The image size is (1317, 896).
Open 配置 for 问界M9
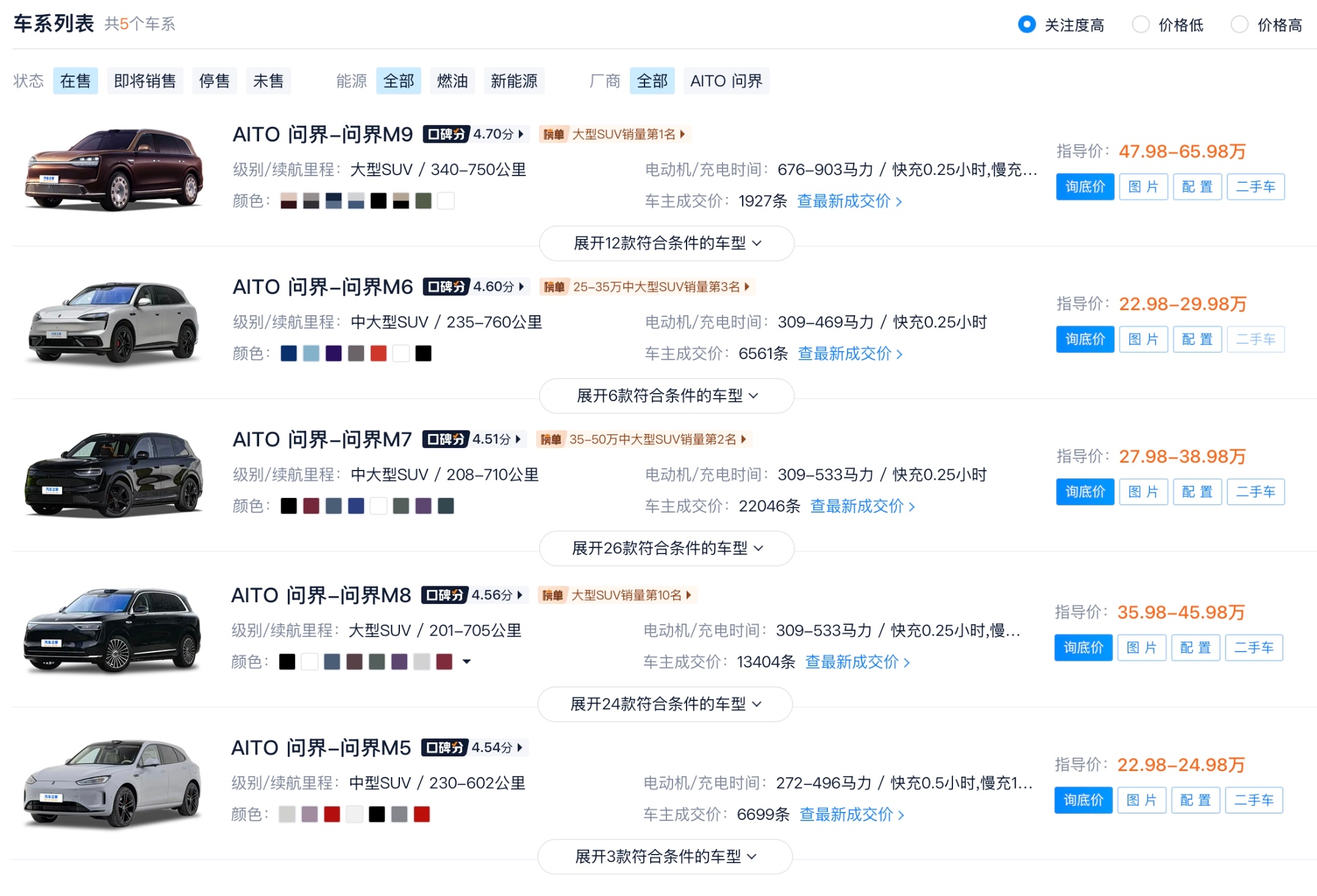point(1197,187)
